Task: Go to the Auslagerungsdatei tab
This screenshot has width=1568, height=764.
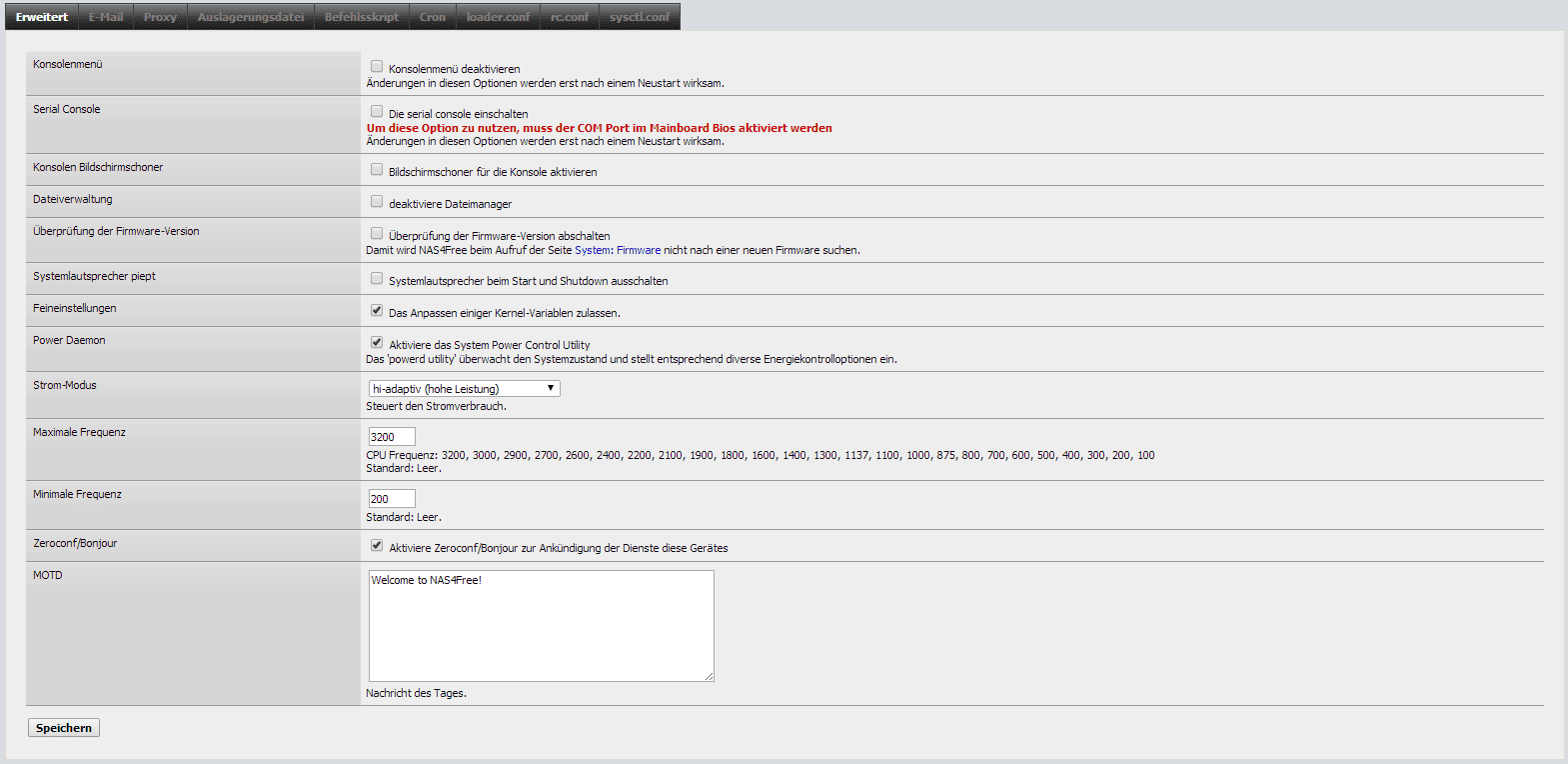Action: [x=250, y=17]
